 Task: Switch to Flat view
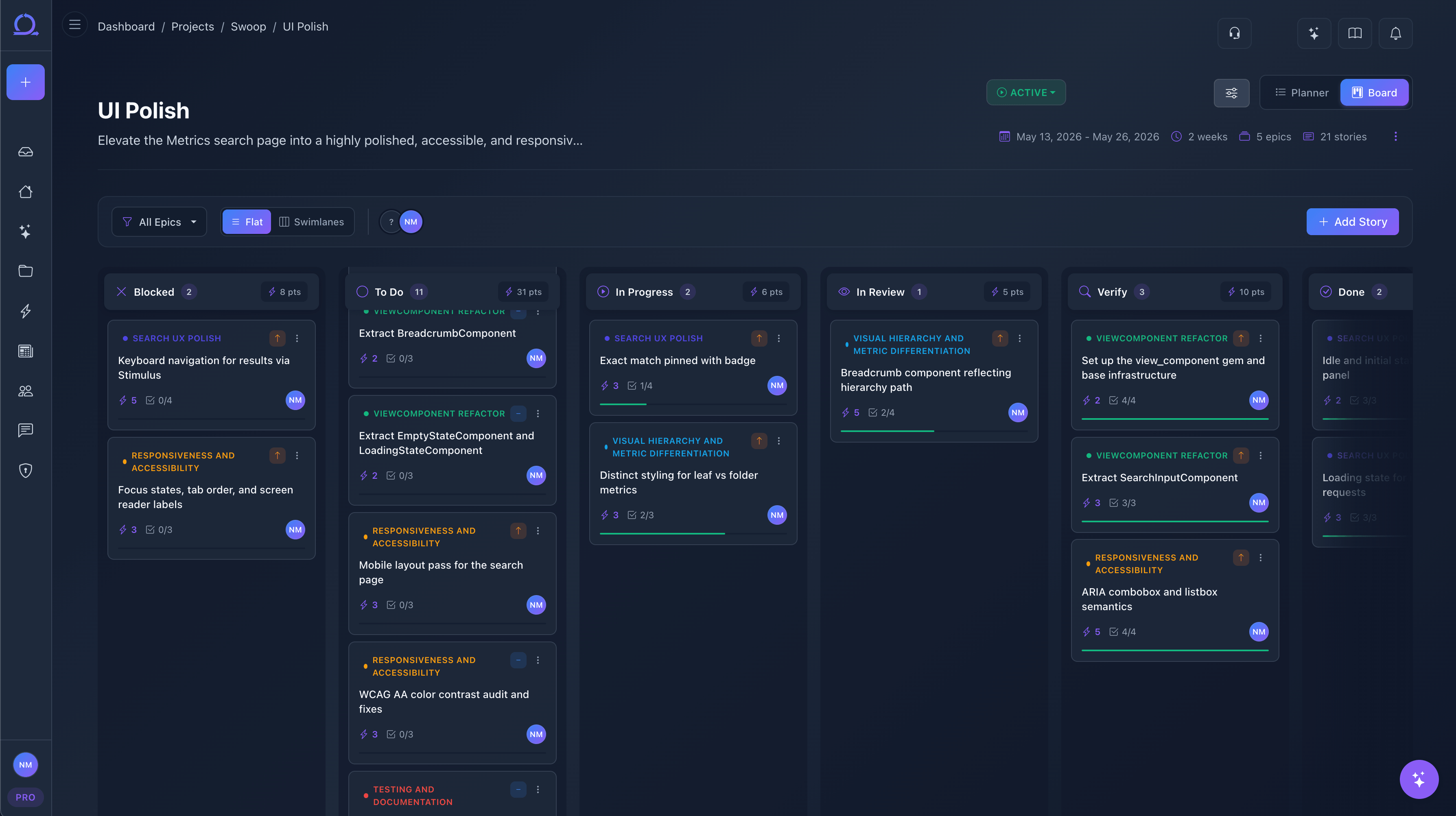click(x=247, y=222)
